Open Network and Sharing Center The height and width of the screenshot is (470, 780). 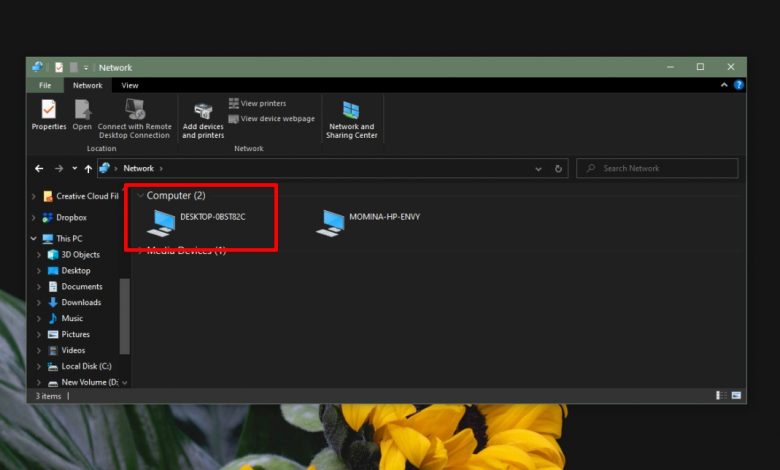pyautogui.click(x=352, y=119)
